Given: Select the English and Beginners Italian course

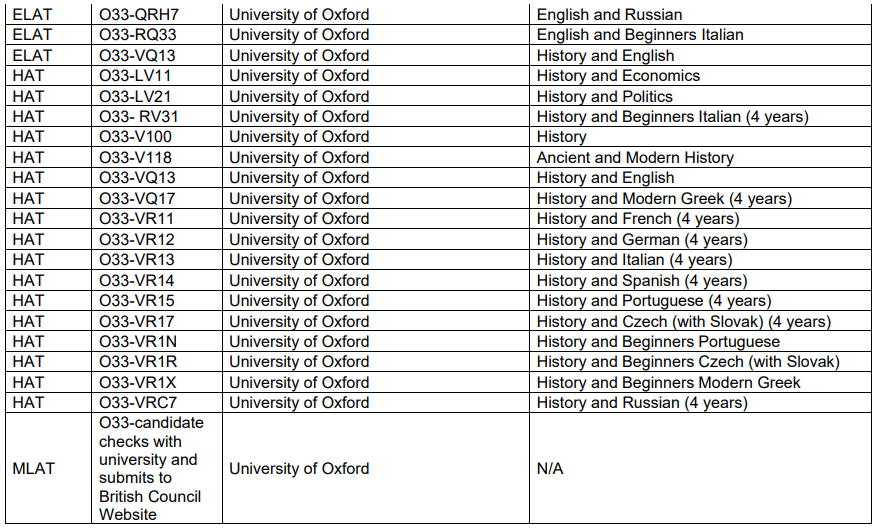Looking at the screenshot, I should coord(640,35).
